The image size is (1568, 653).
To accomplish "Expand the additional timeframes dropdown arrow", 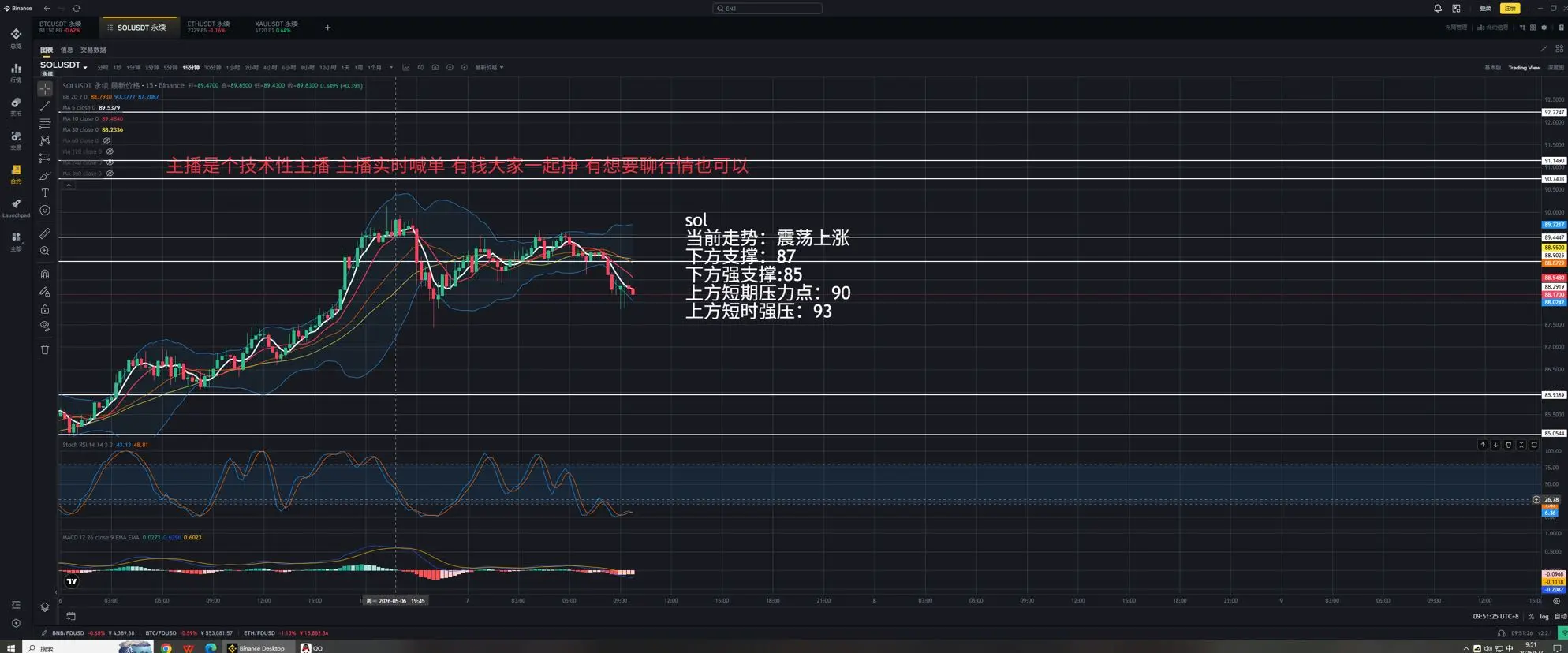I will point(391,68).
